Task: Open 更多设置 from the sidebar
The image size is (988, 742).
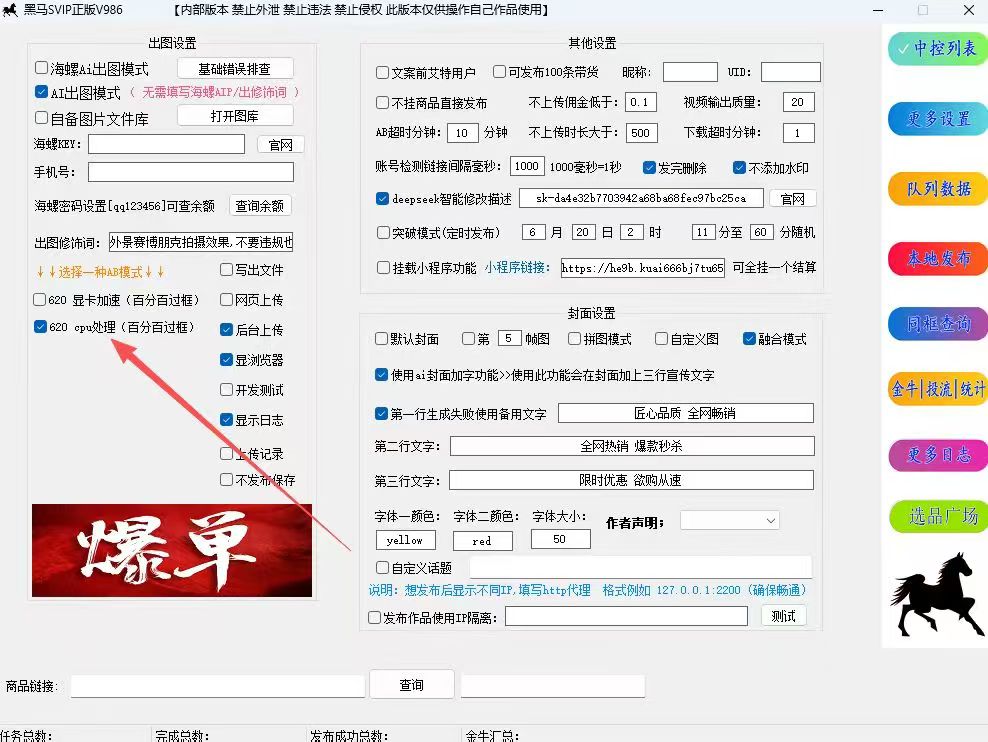Action: click(938, 118)
